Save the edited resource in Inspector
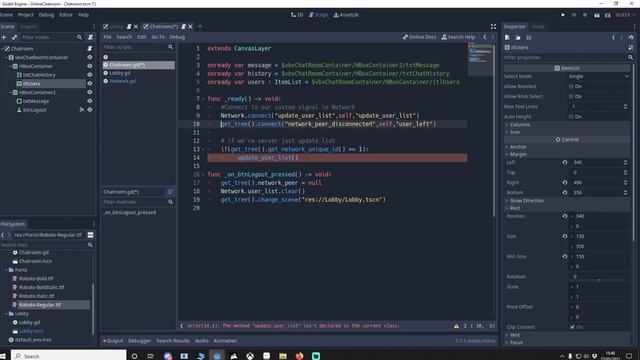 529,37
